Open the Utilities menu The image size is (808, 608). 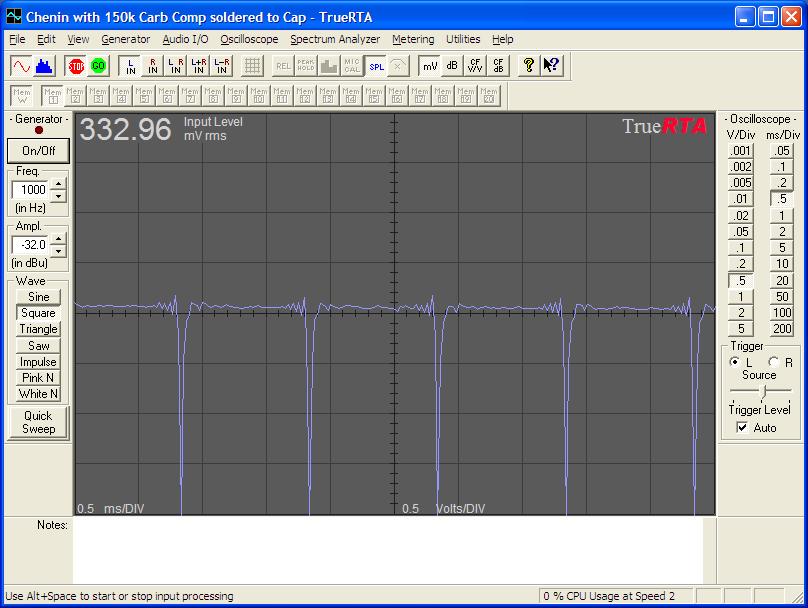click(x=463, y=39)
